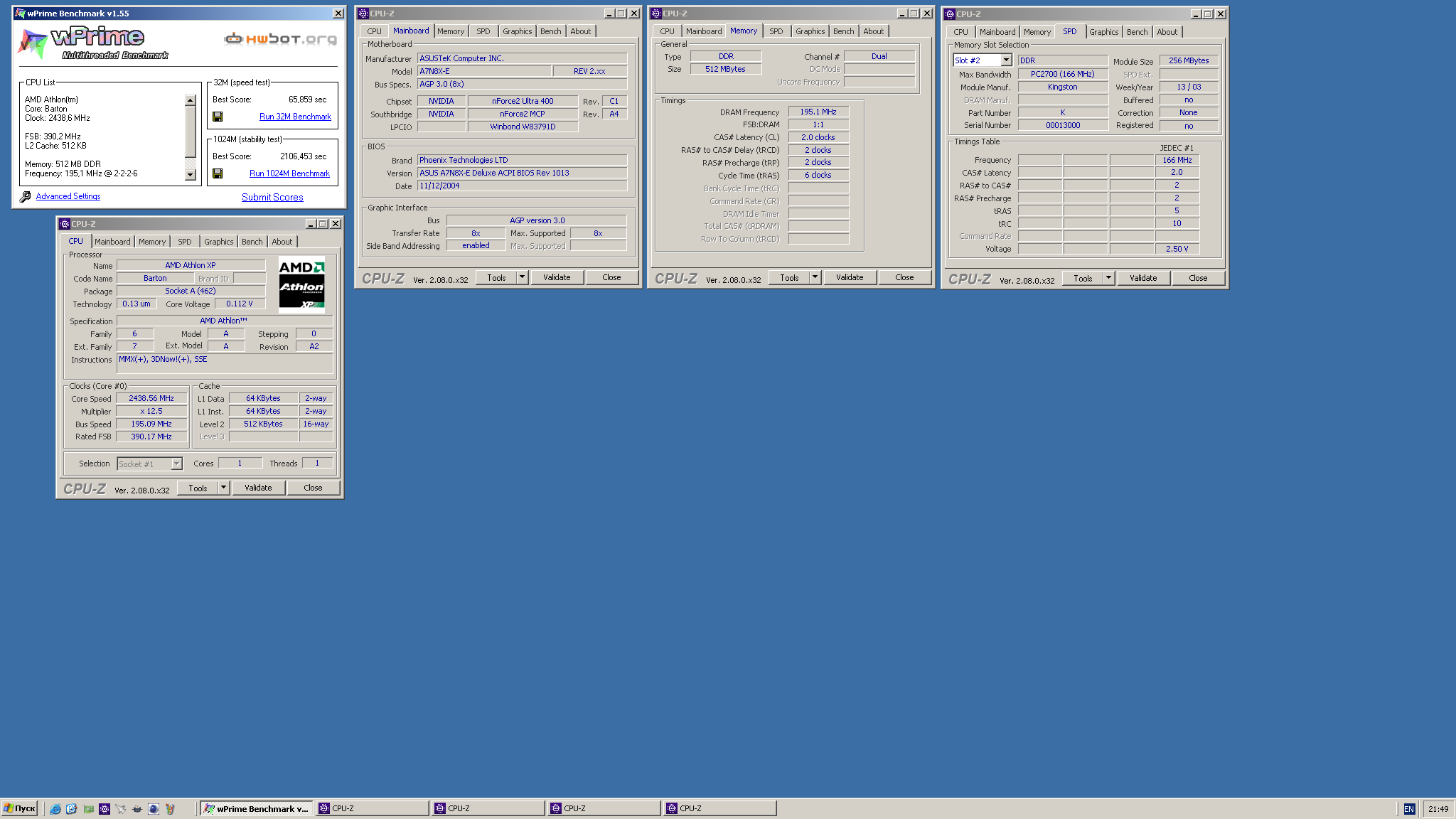Click the Core Speed value 2438.56 MHz

click(151, 398)
